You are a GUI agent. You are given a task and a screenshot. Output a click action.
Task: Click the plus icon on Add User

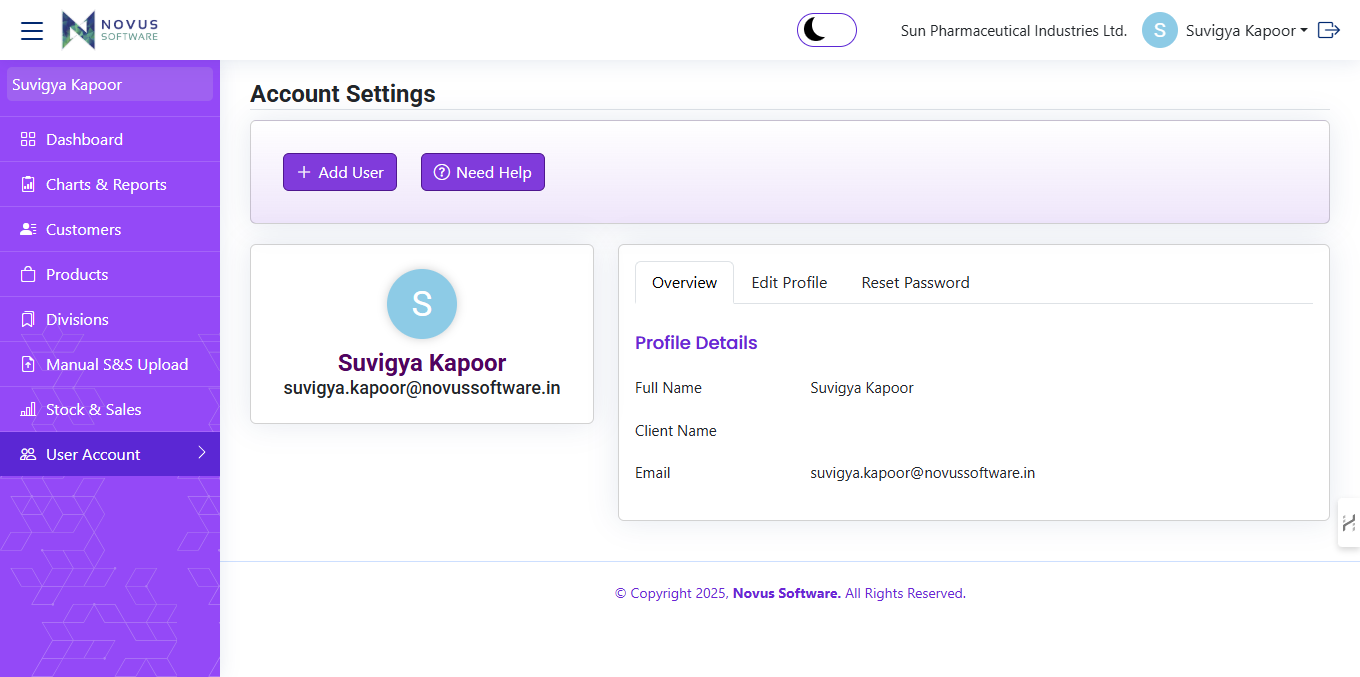click(304, 172)
